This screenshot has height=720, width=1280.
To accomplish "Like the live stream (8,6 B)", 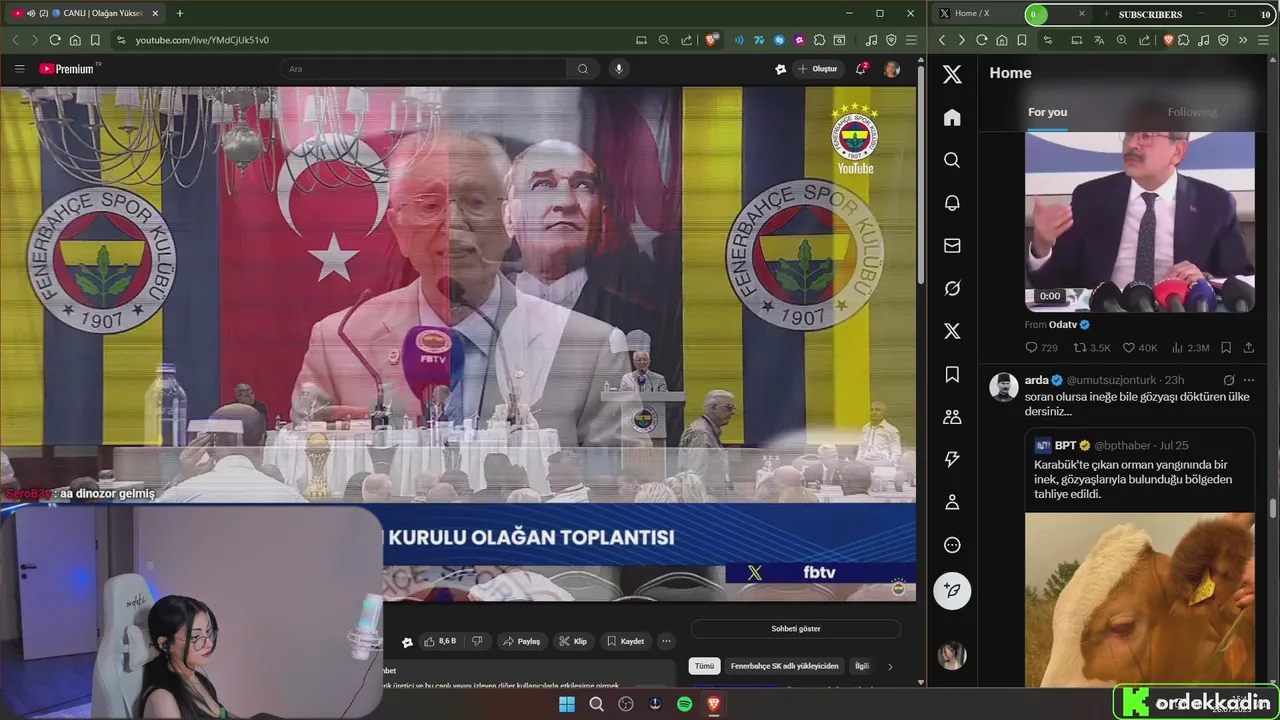I will (x=440, y=641).
